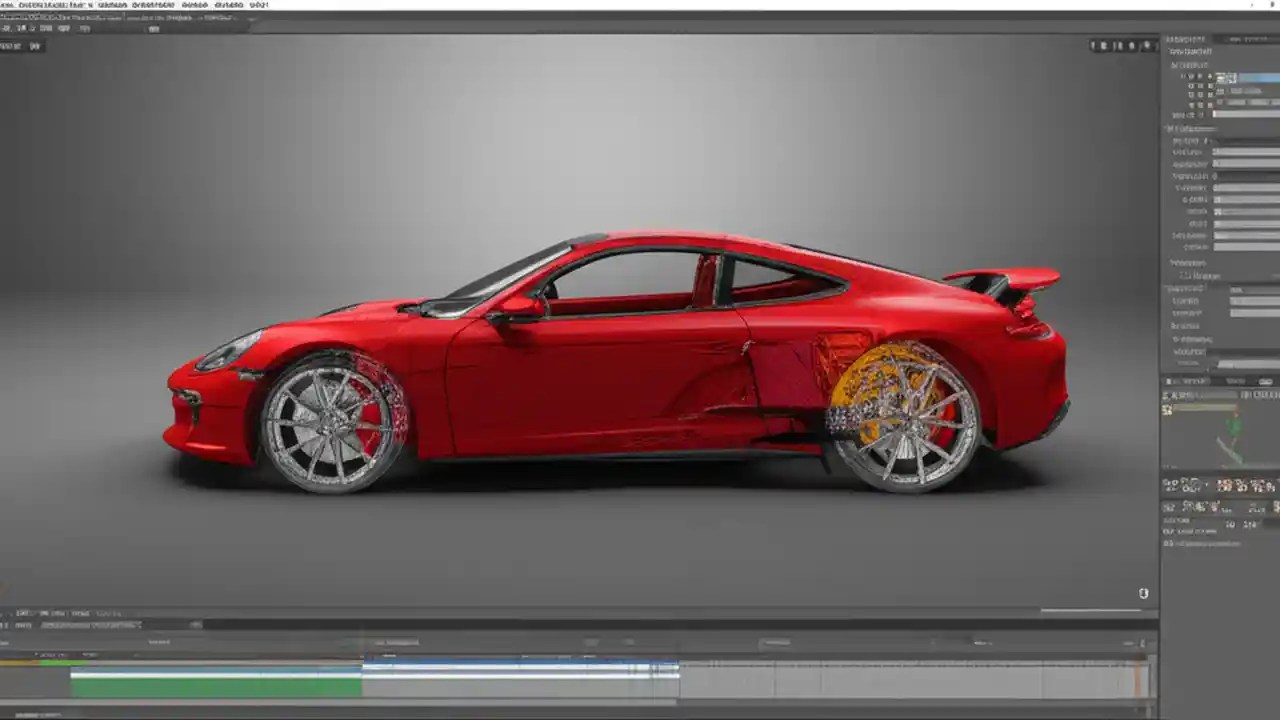The image size is (1280, 720).
Task: Click the camera view icon in viewport corner
Action: point(1143,591)
